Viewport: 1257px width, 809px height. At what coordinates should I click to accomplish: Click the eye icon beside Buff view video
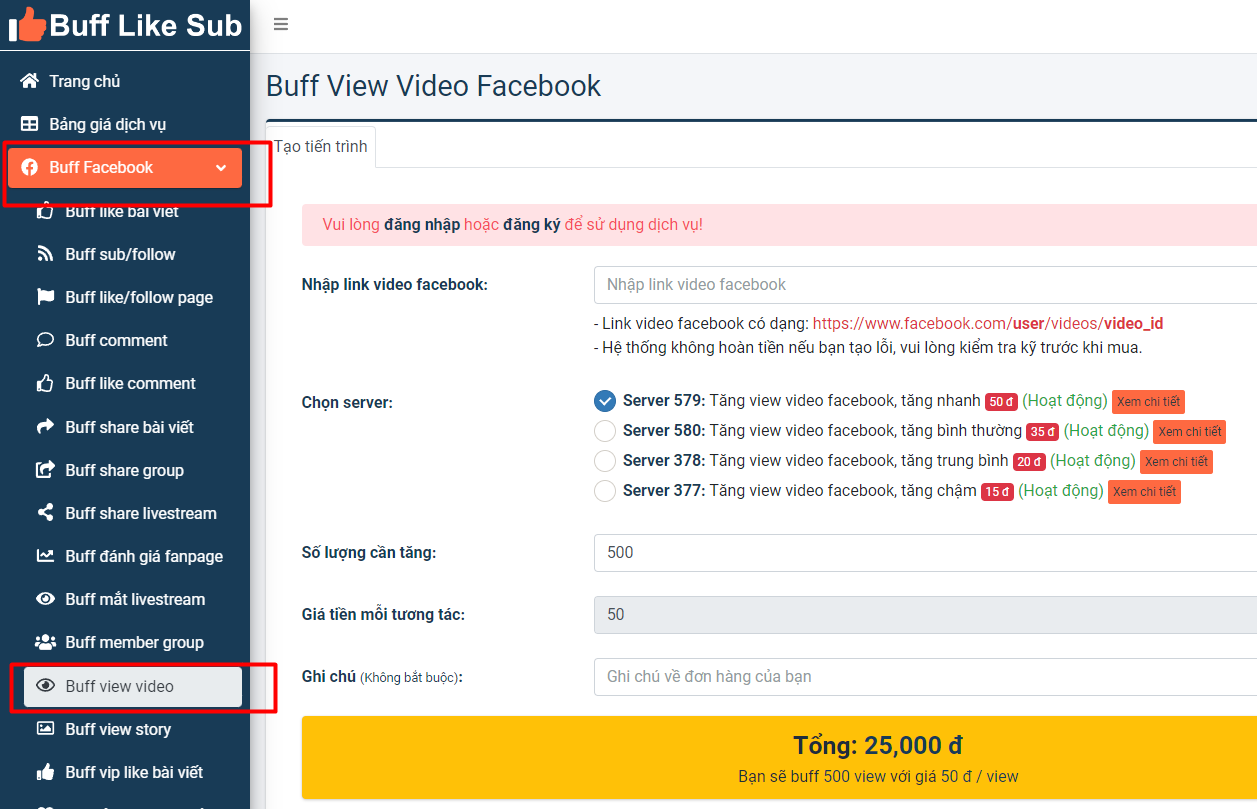45,686
